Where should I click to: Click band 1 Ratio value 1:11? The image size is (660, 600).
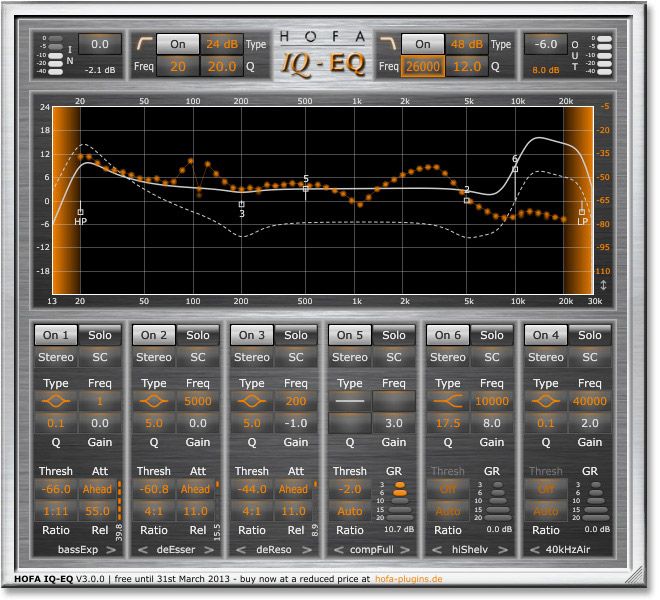[x=56, y=511]
